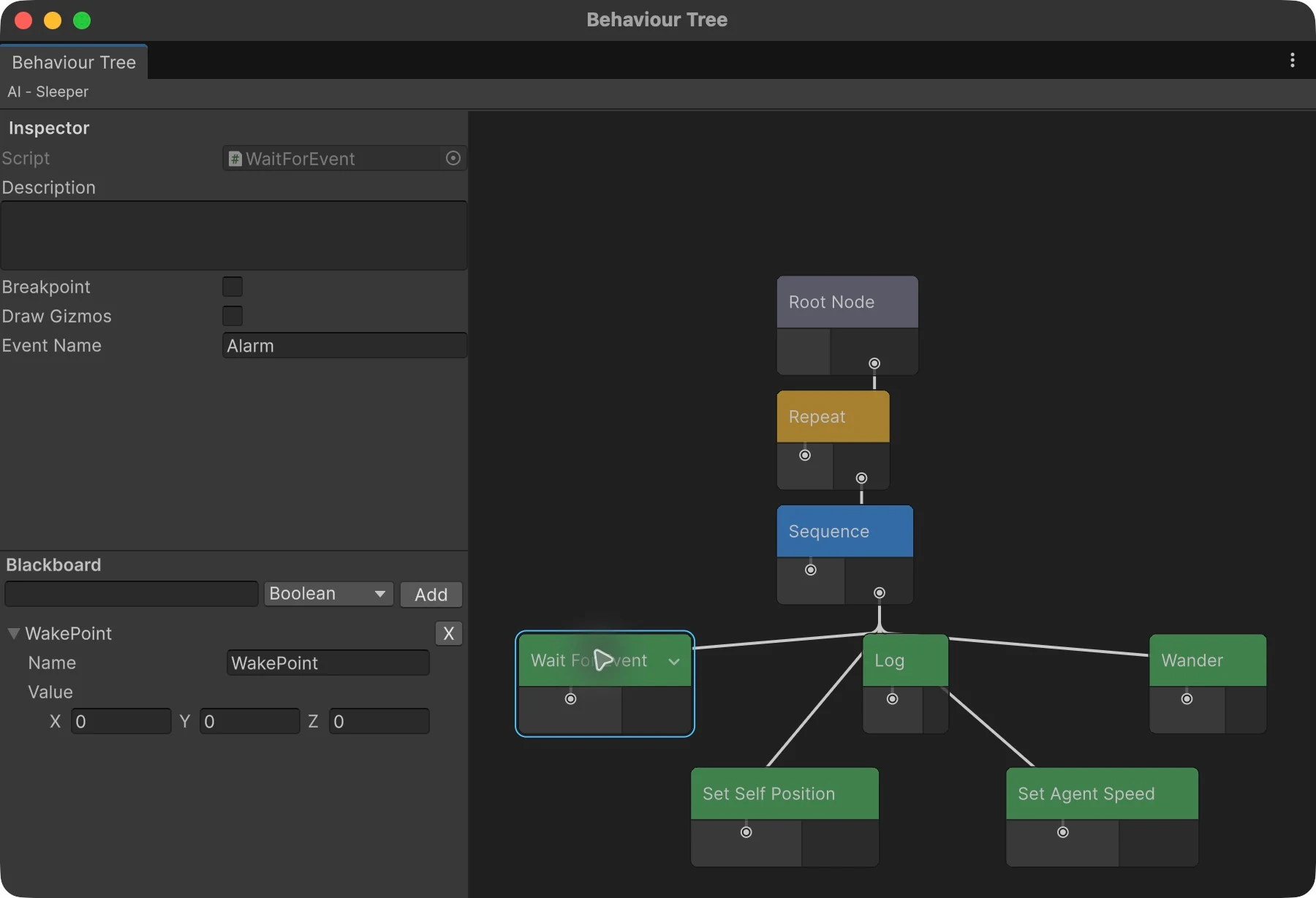Edit the WakePoint Name field
The image size is (1316, 898).
coord(328,663)
